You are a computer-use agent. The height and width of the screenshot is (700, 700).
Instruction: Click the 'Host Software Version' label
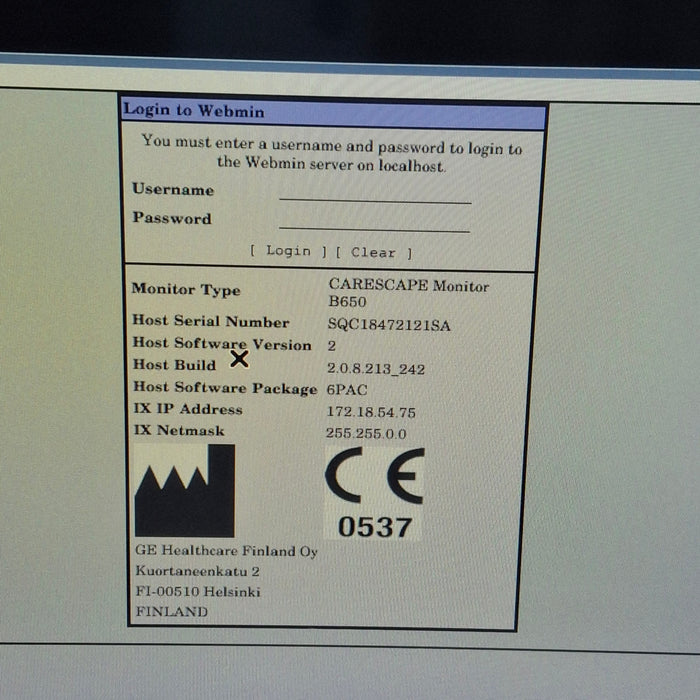pos(222,343)
